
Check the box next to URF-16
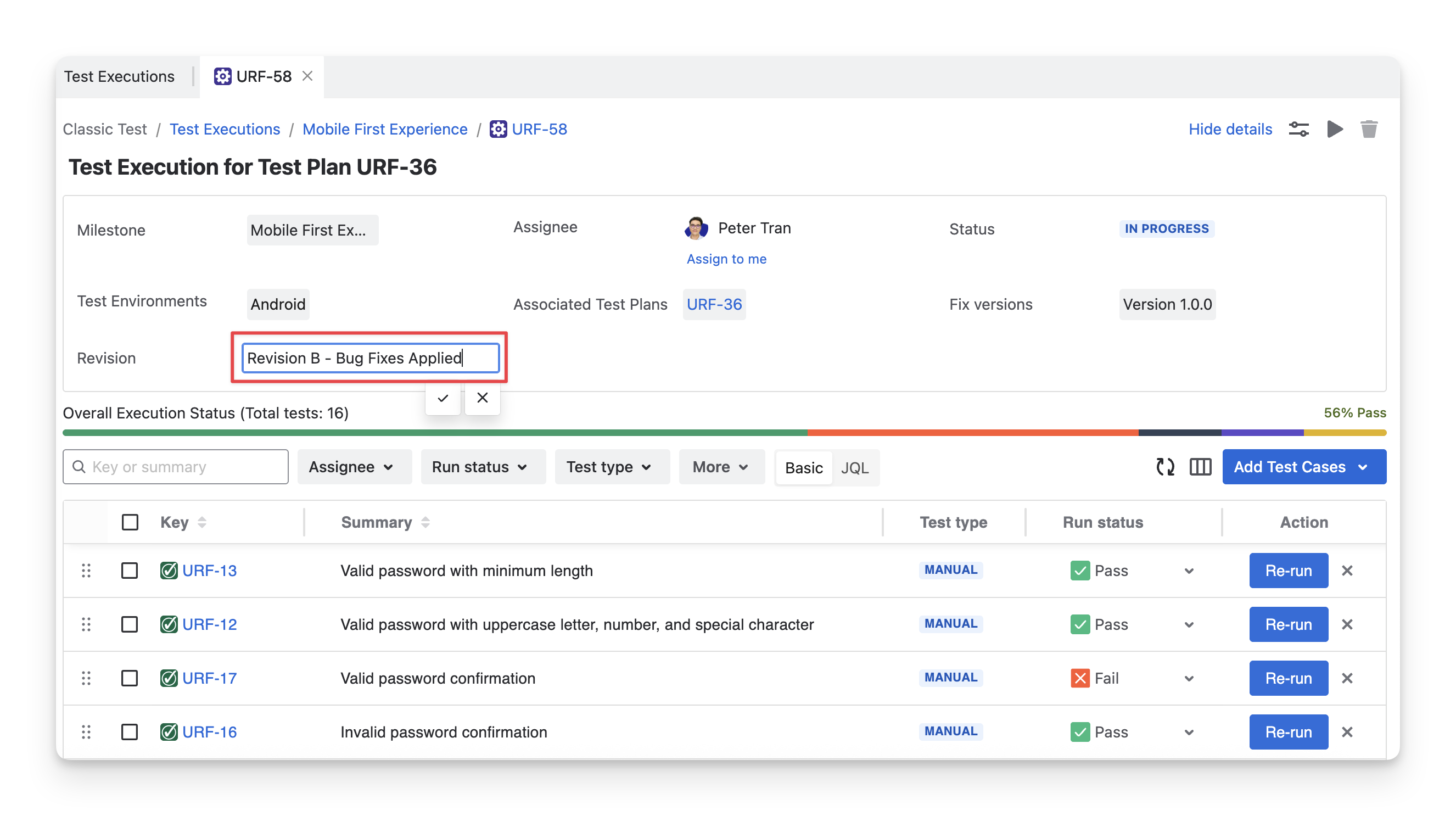pos(130,732)
